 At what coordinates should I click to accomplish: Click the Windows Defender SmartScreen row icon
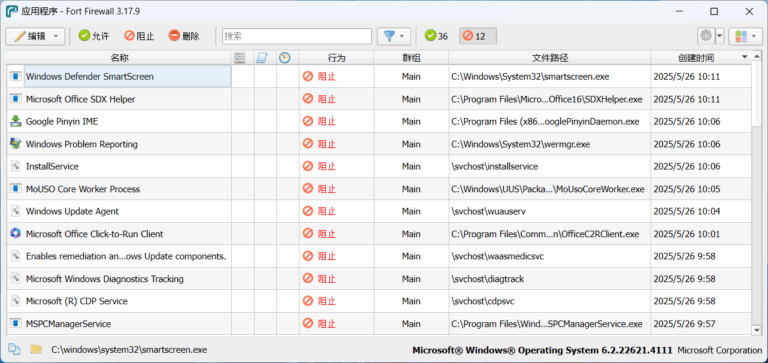(16, 76)
